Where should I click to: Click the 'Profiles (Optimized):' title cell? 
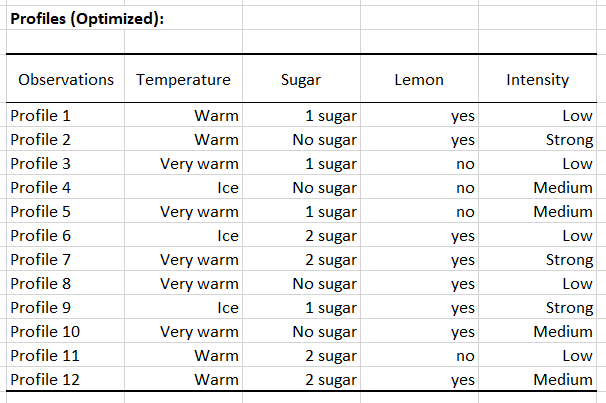(88, 20)
